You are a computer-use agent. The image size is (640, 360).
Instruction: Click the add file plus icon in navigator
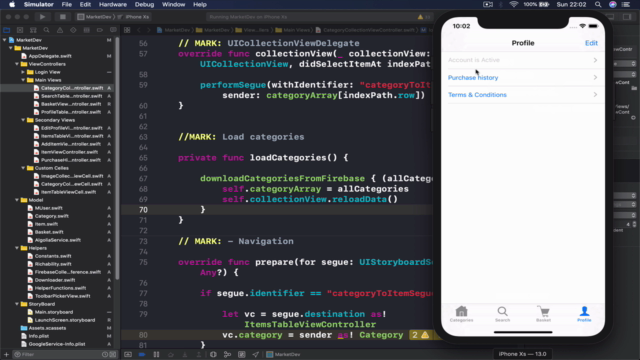point(6,354)
